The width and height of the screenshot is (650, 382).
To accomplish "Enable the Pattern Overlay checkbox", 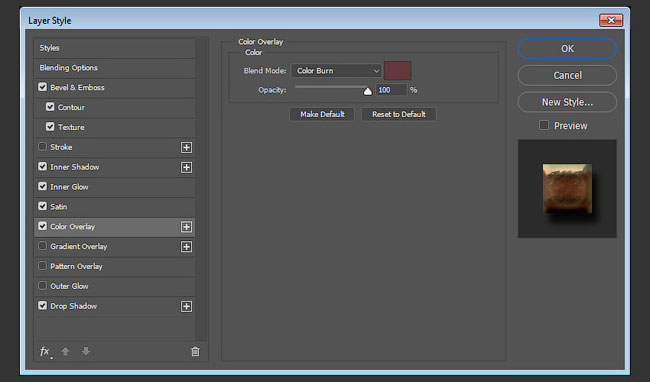I will (x=42, y=266).
